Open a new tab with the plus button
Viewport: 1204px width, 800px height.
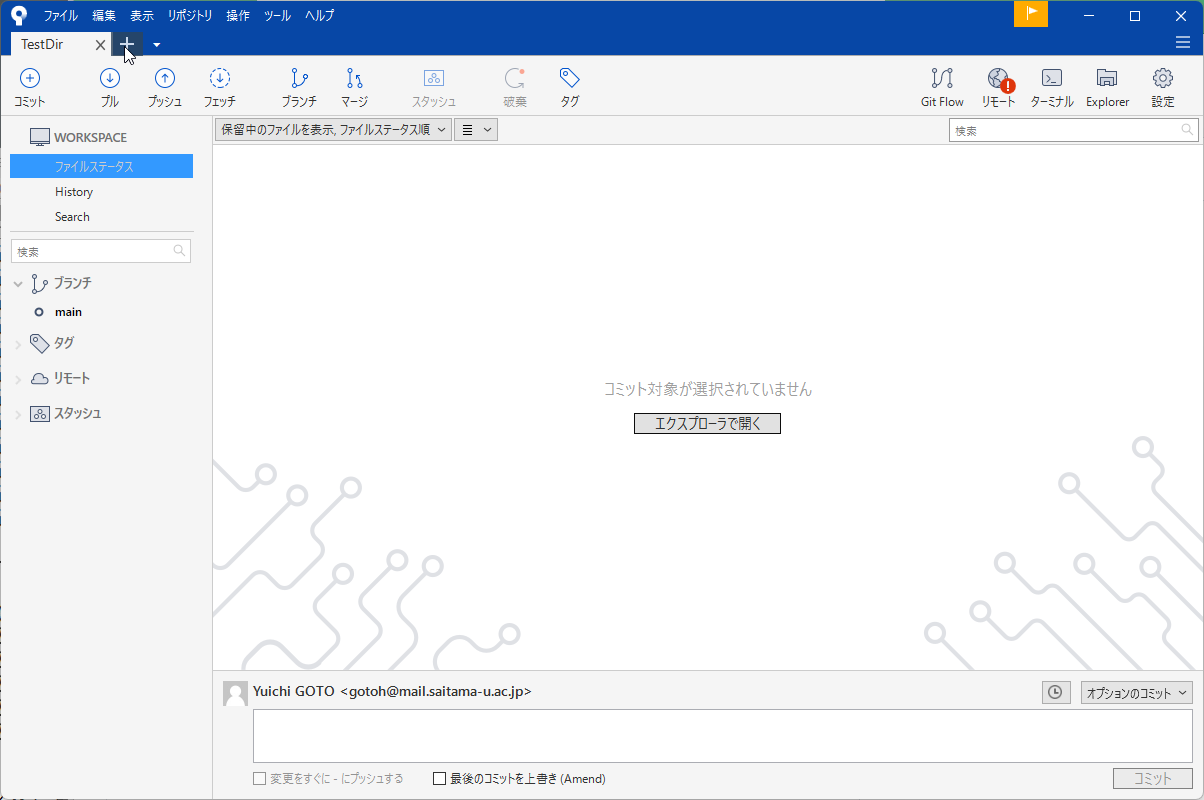pos(127,44)
